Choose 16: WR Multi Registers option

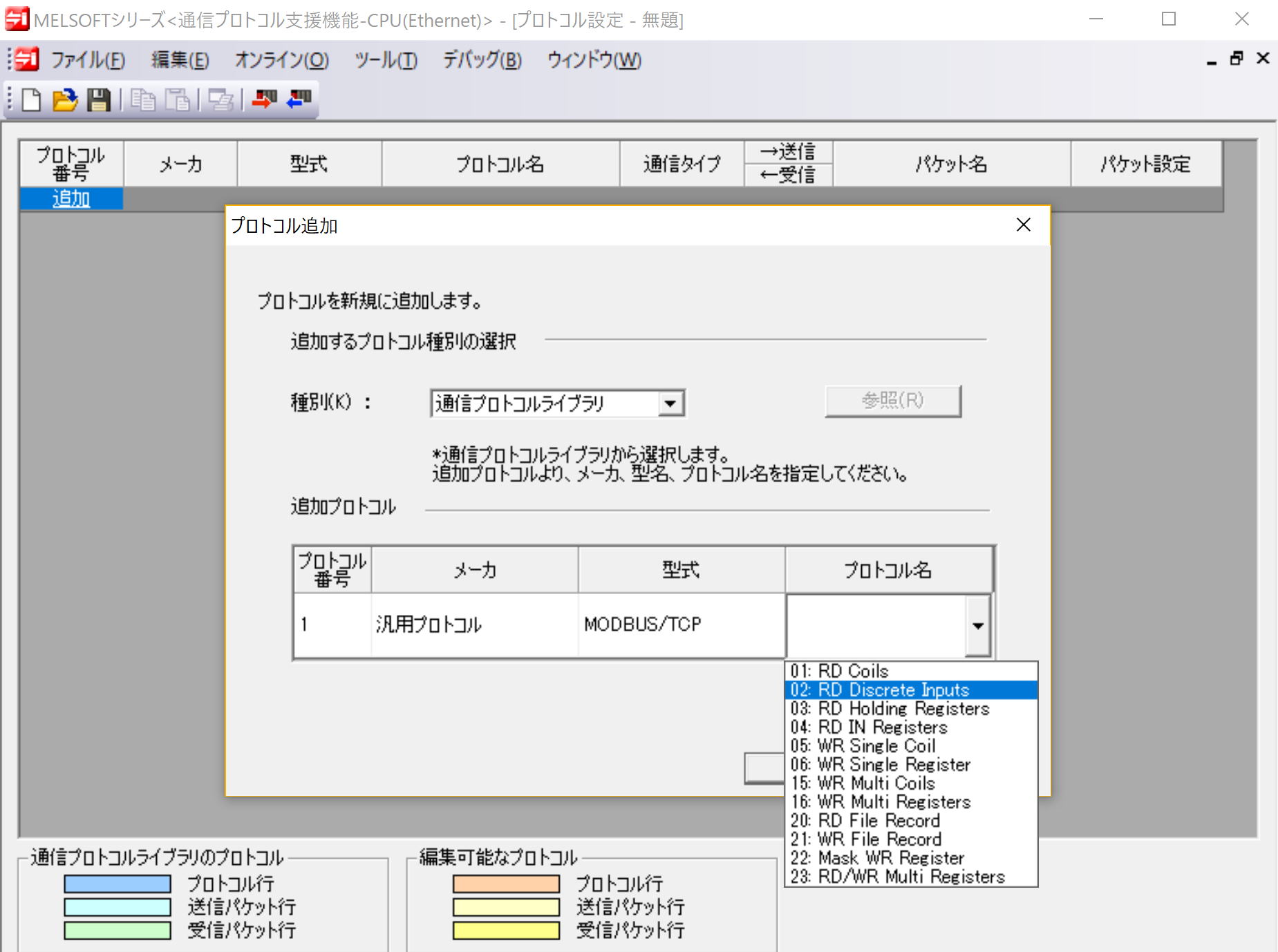(x=911, y=801)
